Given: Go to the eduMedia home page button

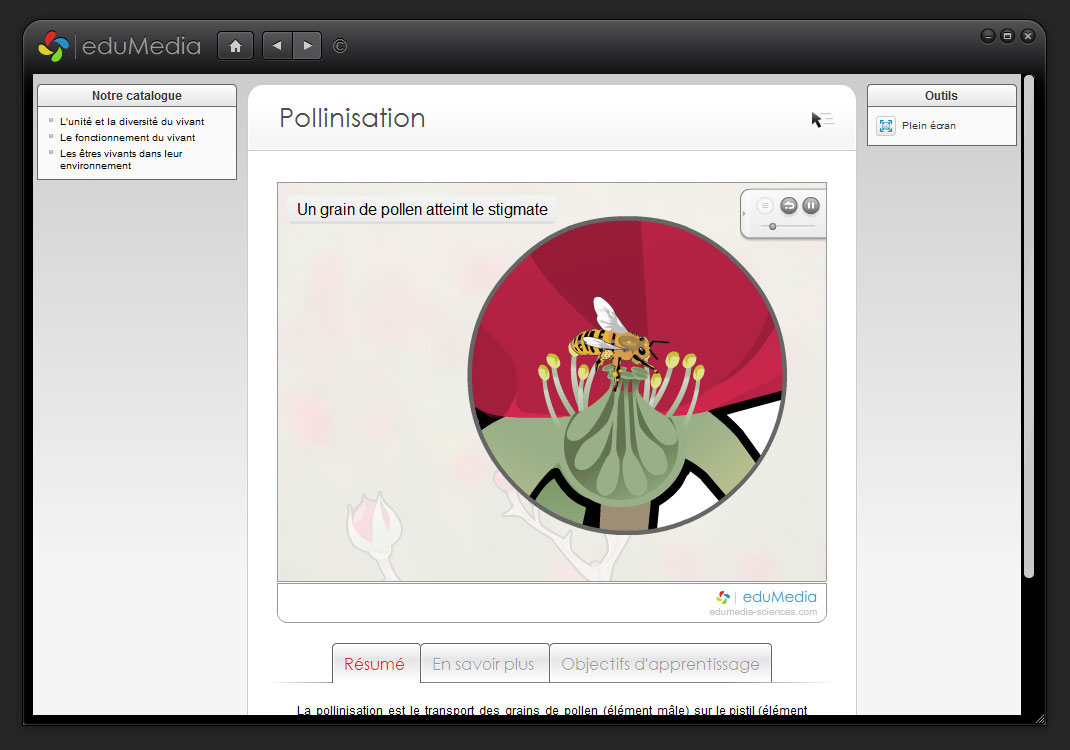Looking at the screenshot, I should point(235,46).
